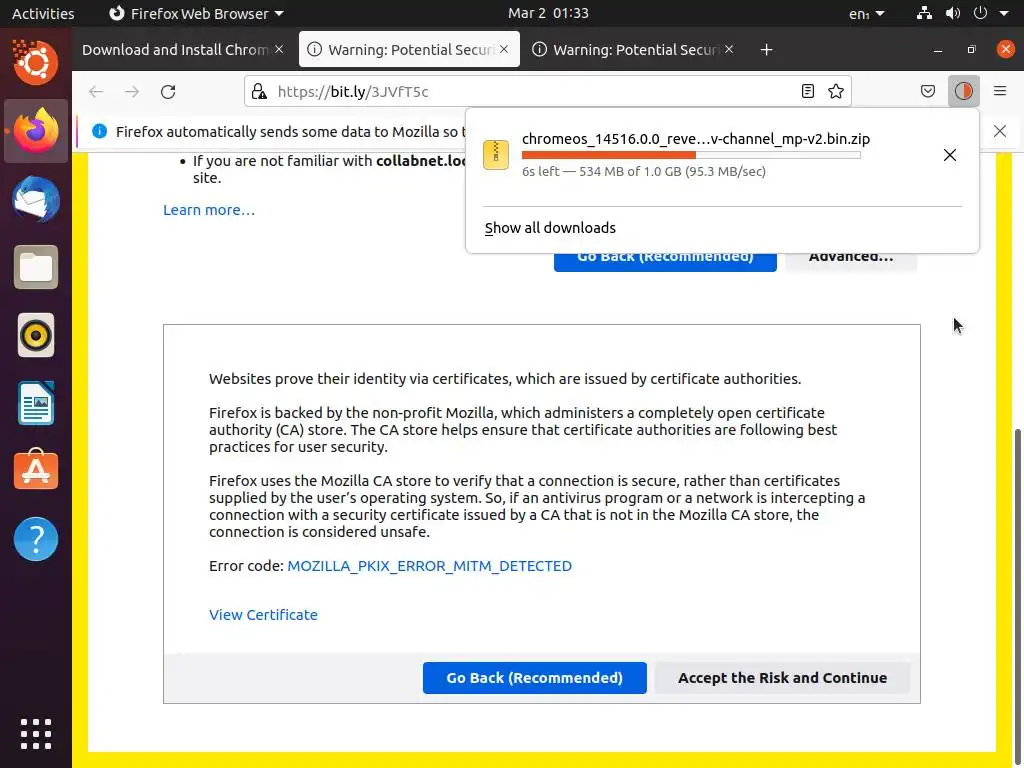Open the Firefox hamburger menu
Viewport: 1024px width, 768px height.
[x=1000, y=91]
